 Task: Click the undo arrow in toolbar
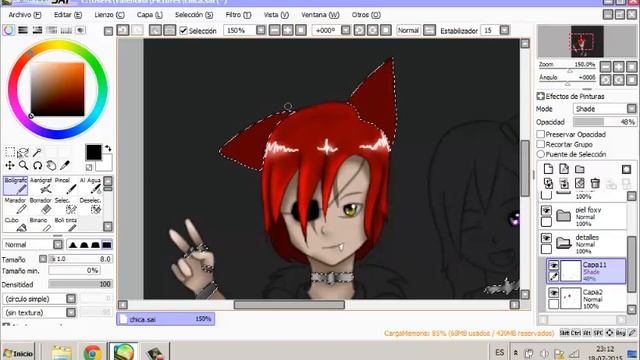tap(123, 30)
